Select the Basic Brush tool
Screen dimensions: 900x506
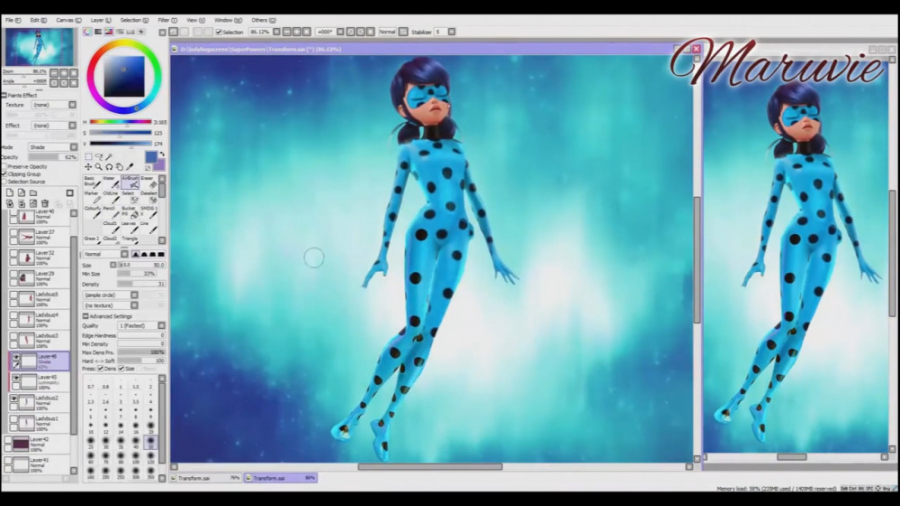pos(93,182)
